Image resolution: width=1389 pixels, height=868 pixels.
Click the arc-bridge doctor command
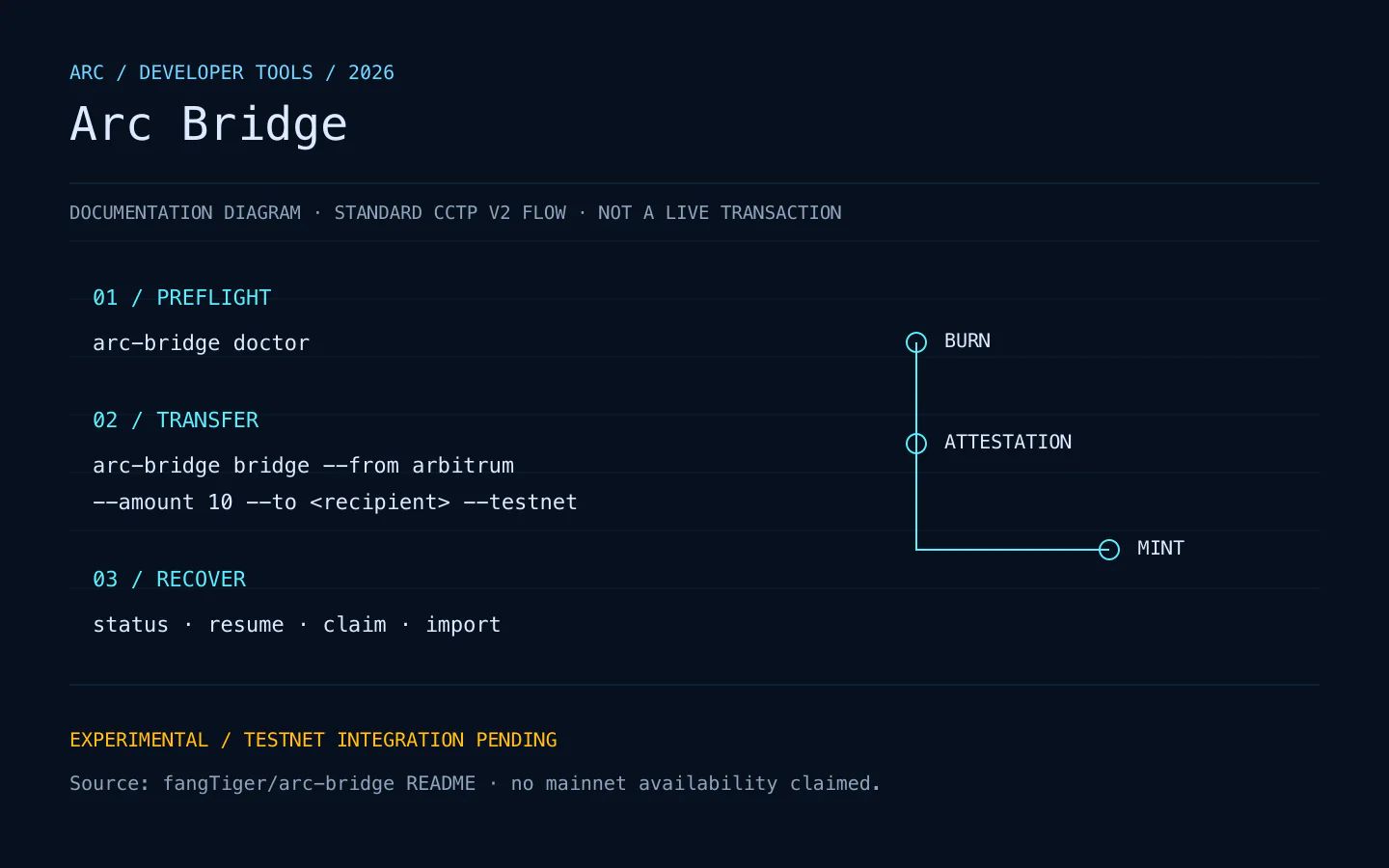point(202,343)
